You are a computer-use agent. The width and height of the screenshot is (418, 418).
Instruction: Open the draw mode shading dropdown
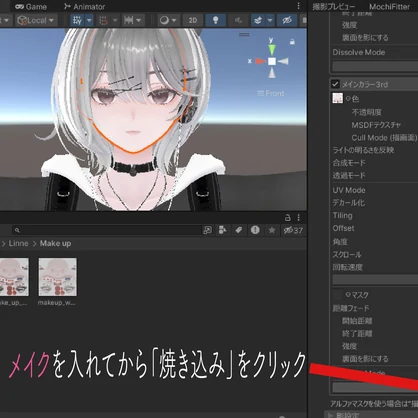[x=168, y=20]
